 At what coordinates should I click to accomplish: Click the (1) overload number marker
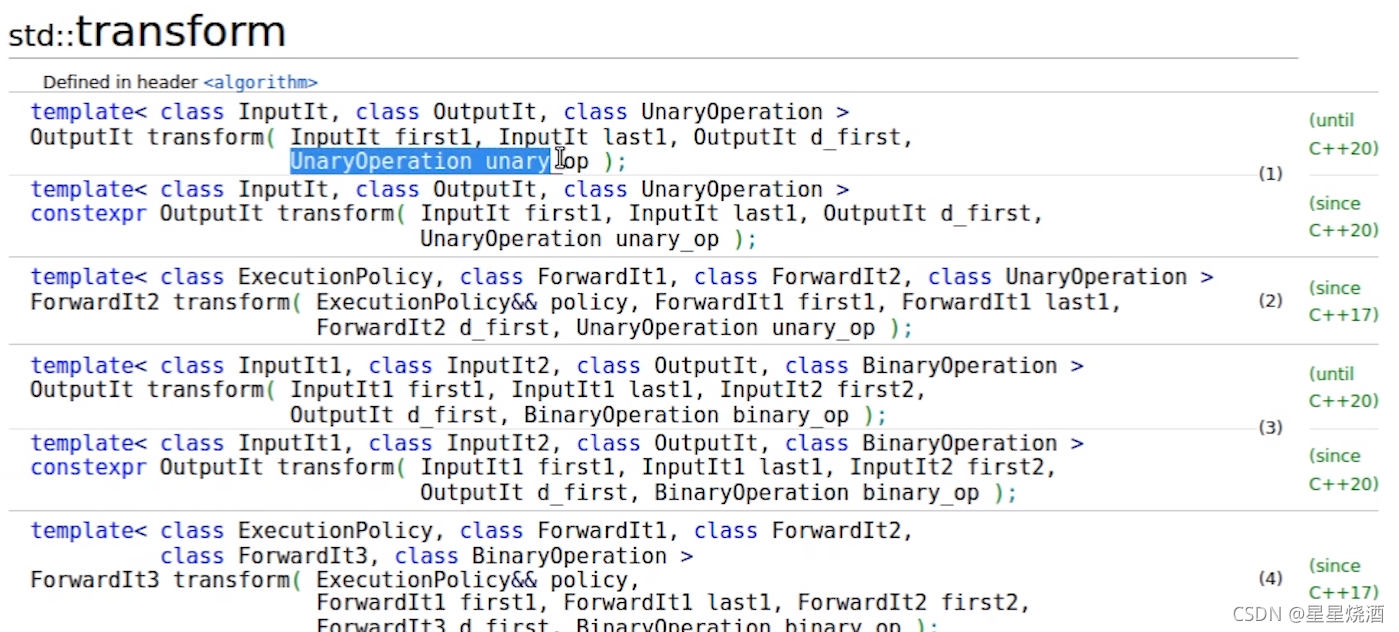pos(1270,174)
